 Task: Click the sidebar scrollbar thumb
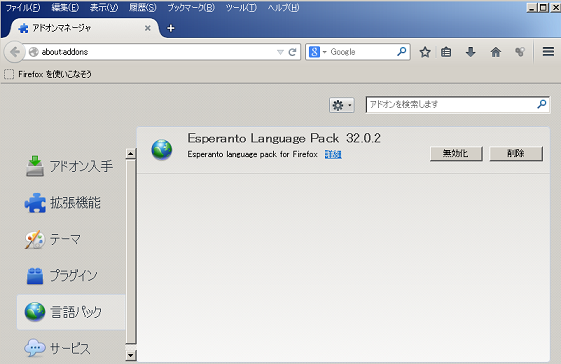coord(131,251)
